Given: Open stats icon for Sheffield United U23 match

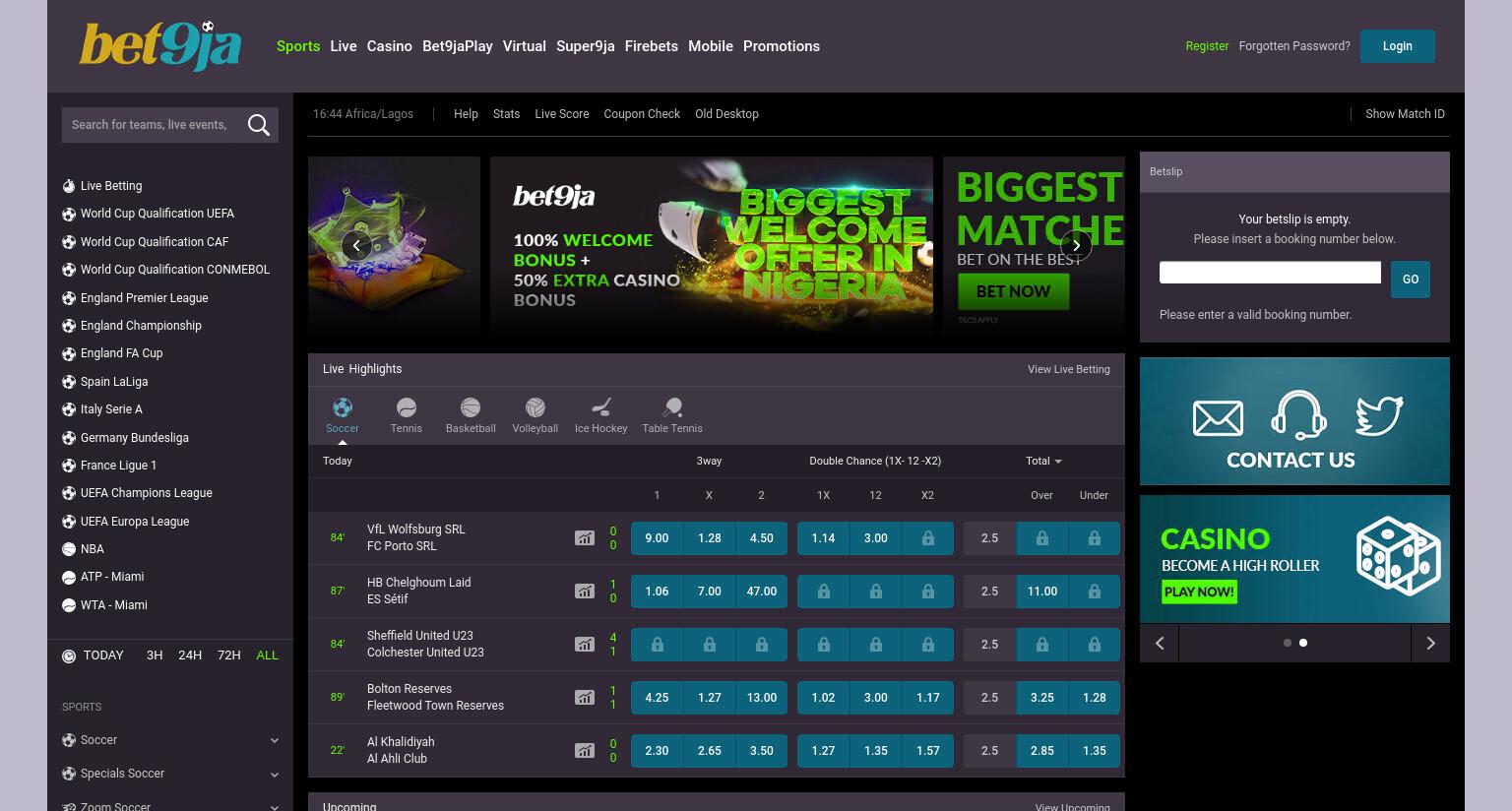Looking at the screenshot, I should point(585,645).
